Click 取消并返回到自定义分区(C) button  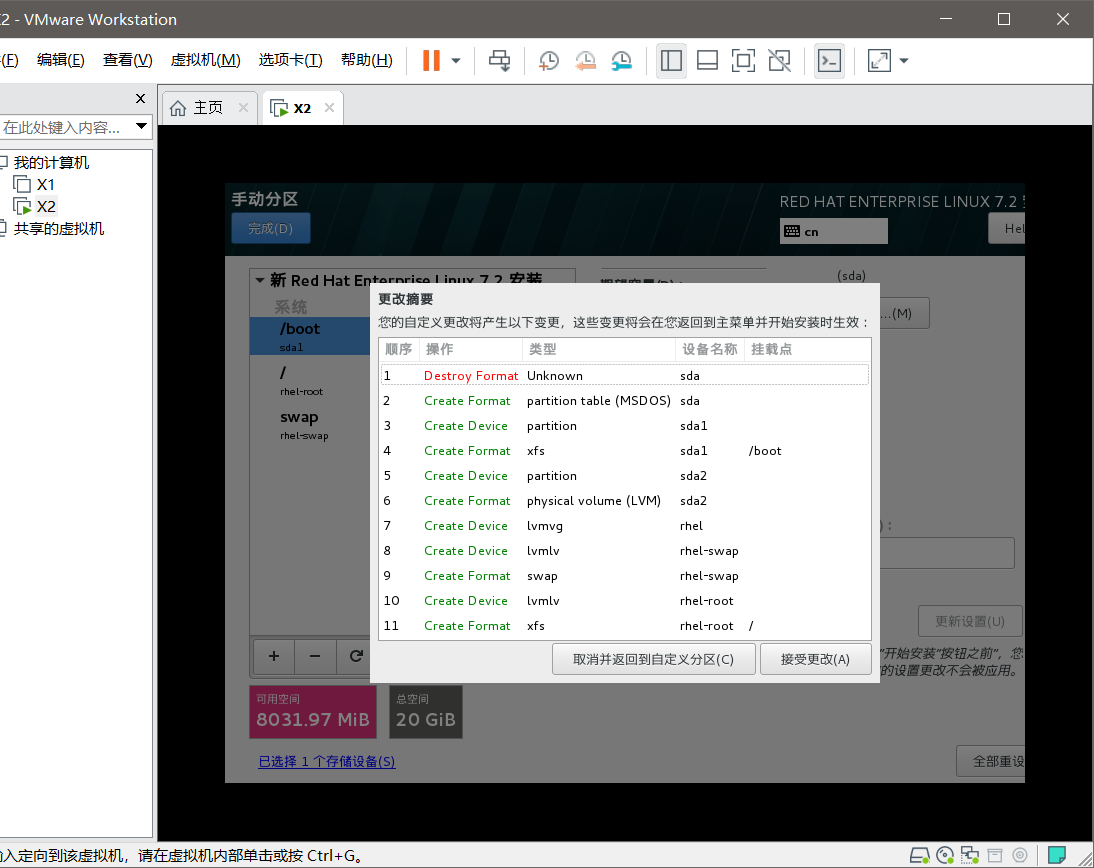(x=653, y=659)
